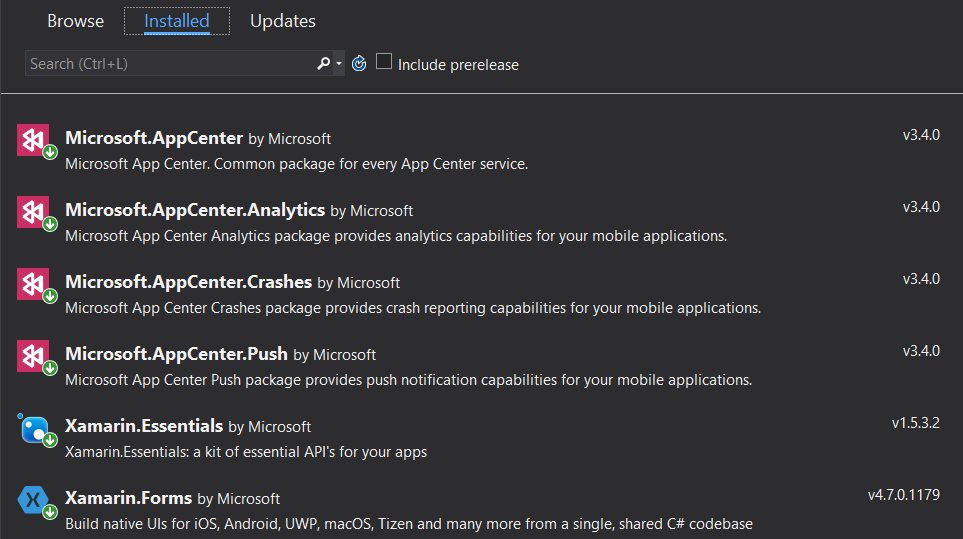Viewport: 963px width, 539px height.
Task: Open the search options dropdown arrow
Action: (x=338, y=63)
